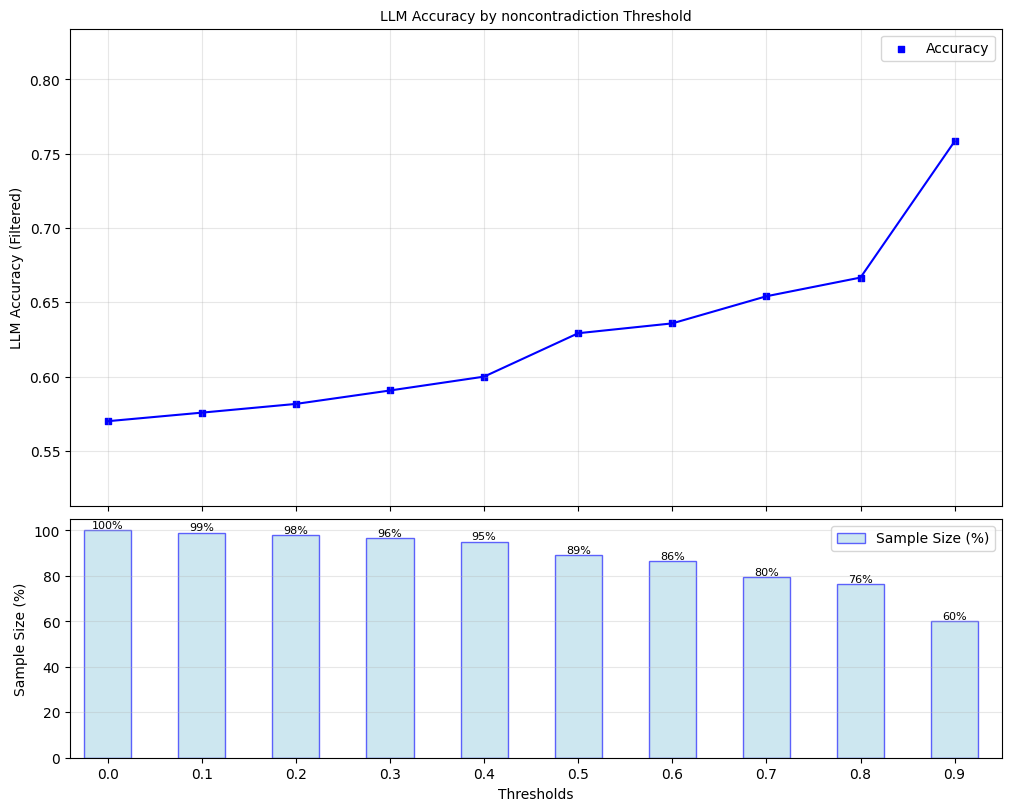The image size is (1011, 811).
Task: Click the Sample Size (%) legend text
Action: click(x=932, y=538)
